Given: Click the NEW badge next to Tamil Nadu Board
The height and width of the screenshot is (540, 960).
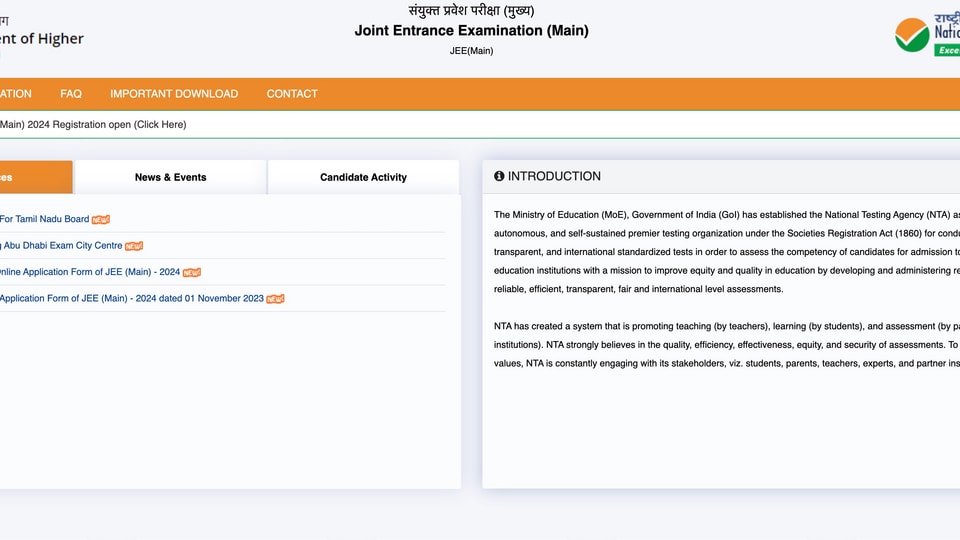Looking at the screenshot, I should 100,219.
